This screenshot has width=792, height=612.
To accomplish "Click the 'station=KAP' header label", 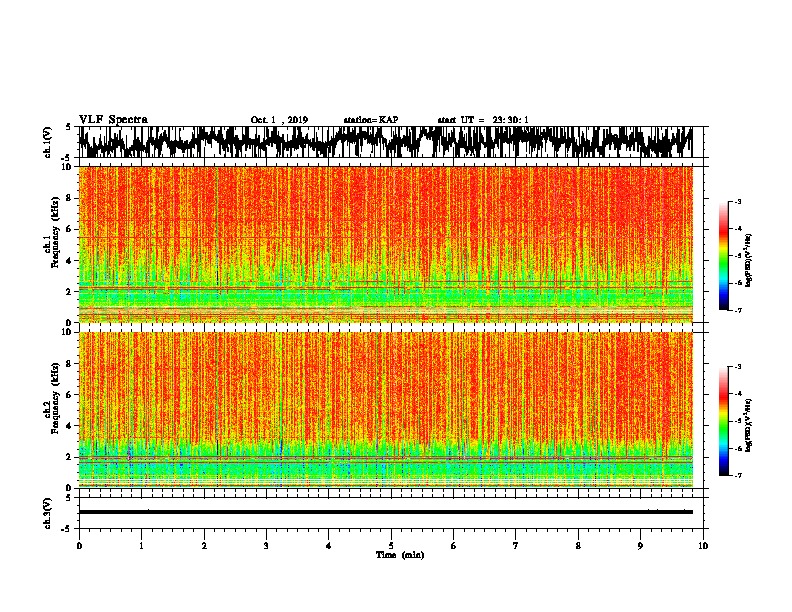I will (x=371, y=120).
